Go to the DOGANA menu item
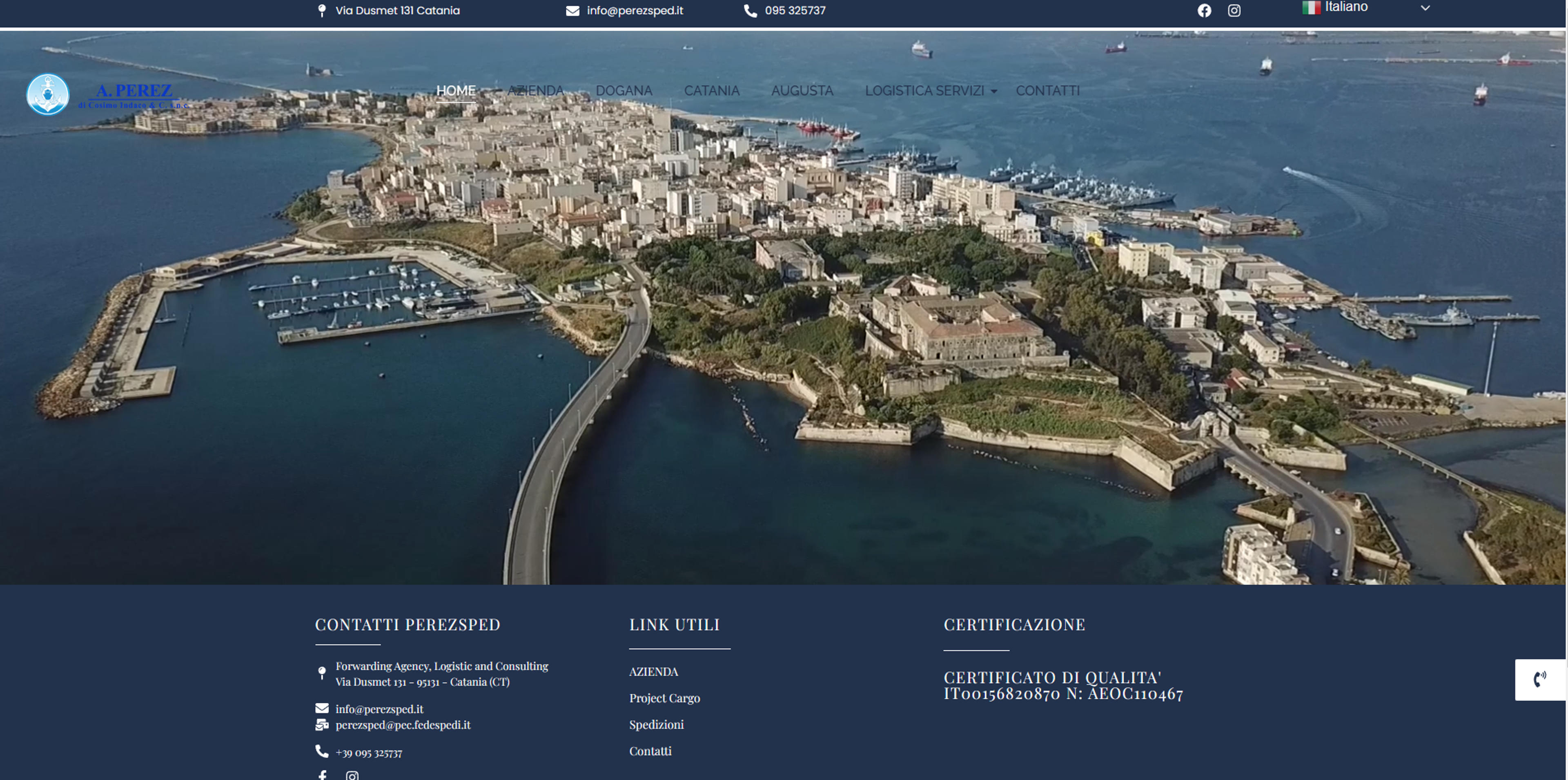The width and height of the screenshot is (1568, 780). (623, 91)
